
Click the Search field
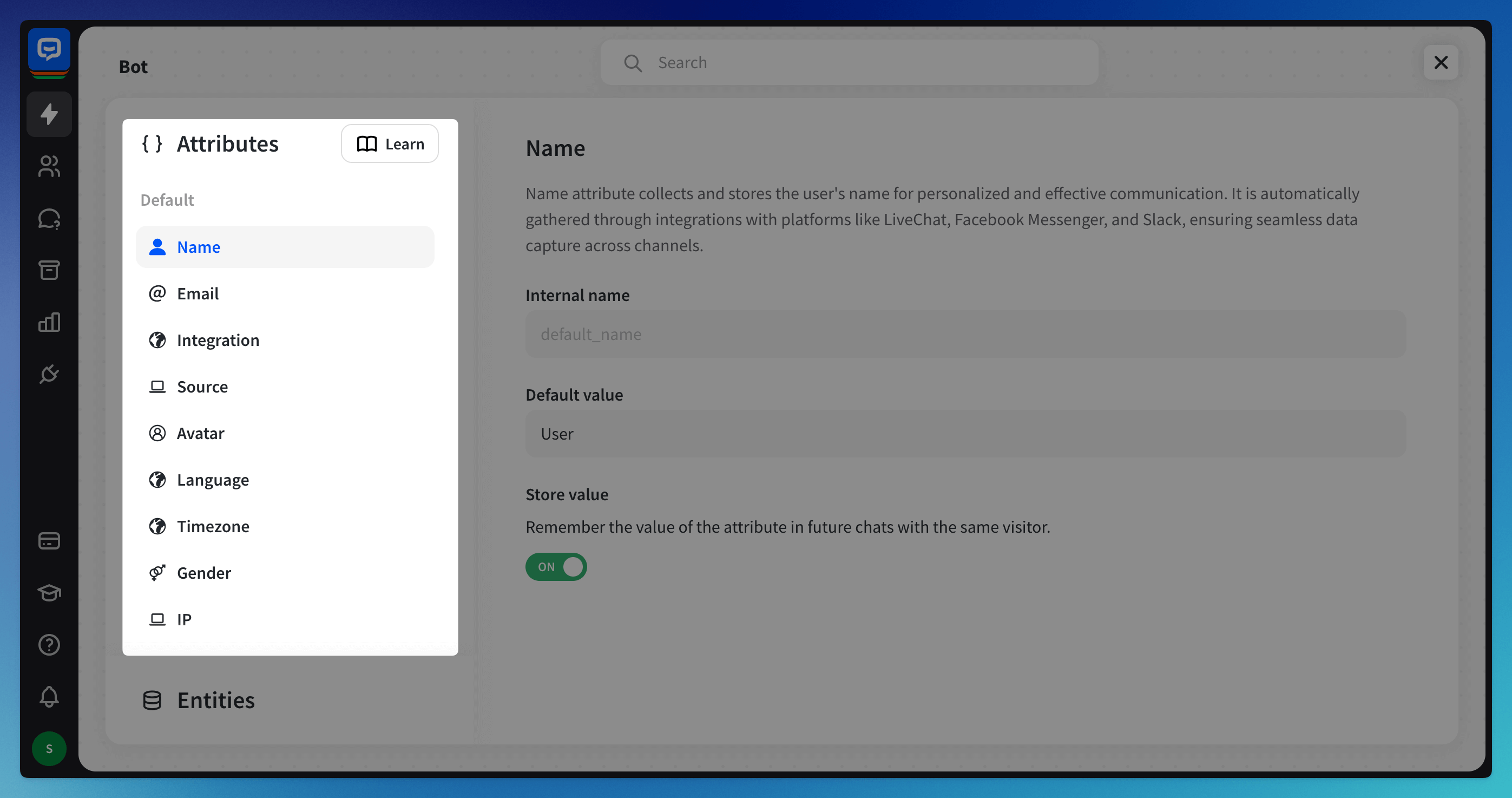(x=849, y=62)
